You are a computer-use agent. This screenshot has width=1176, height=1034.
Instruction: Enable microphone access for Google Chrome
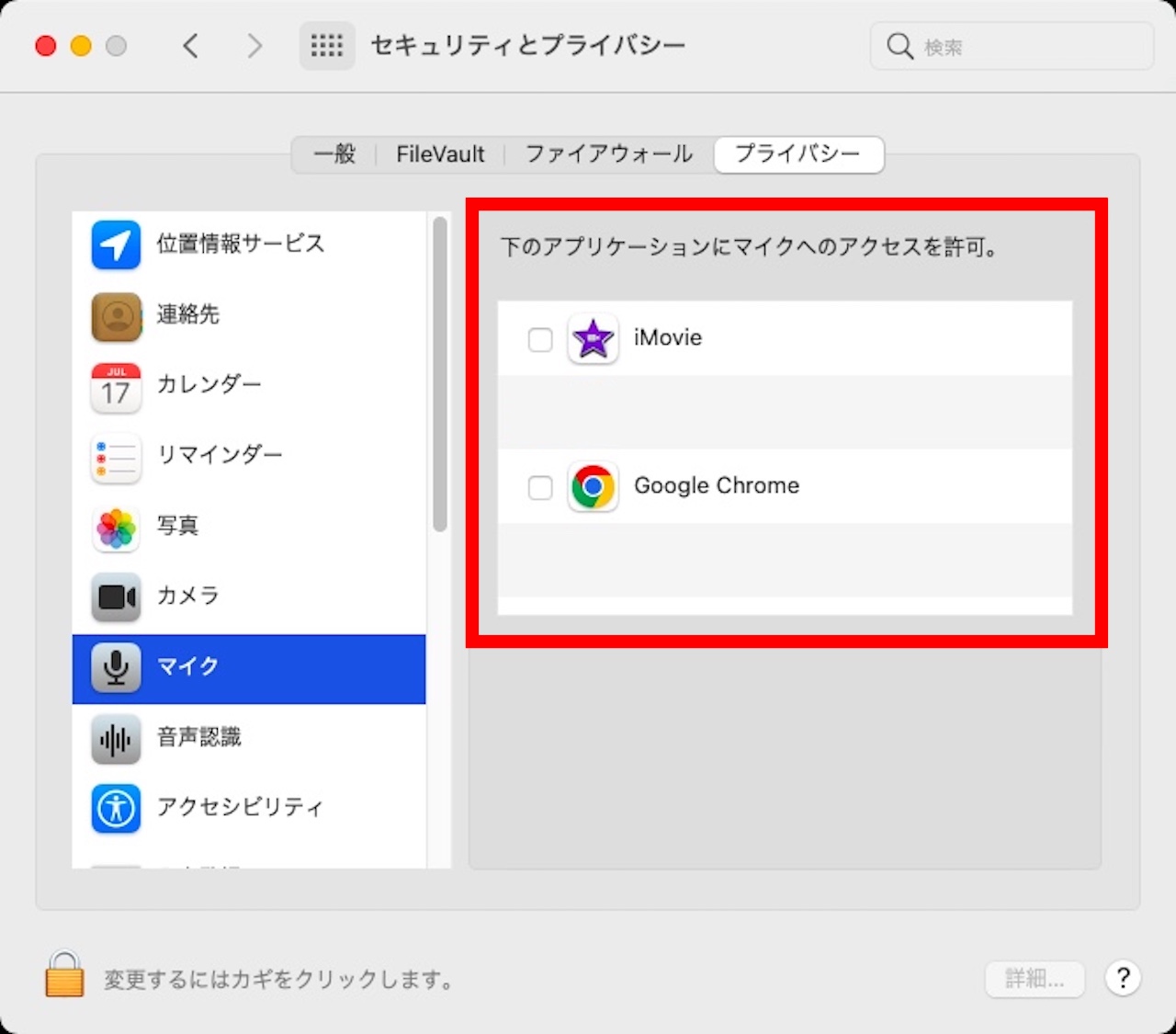click(540, 487)
